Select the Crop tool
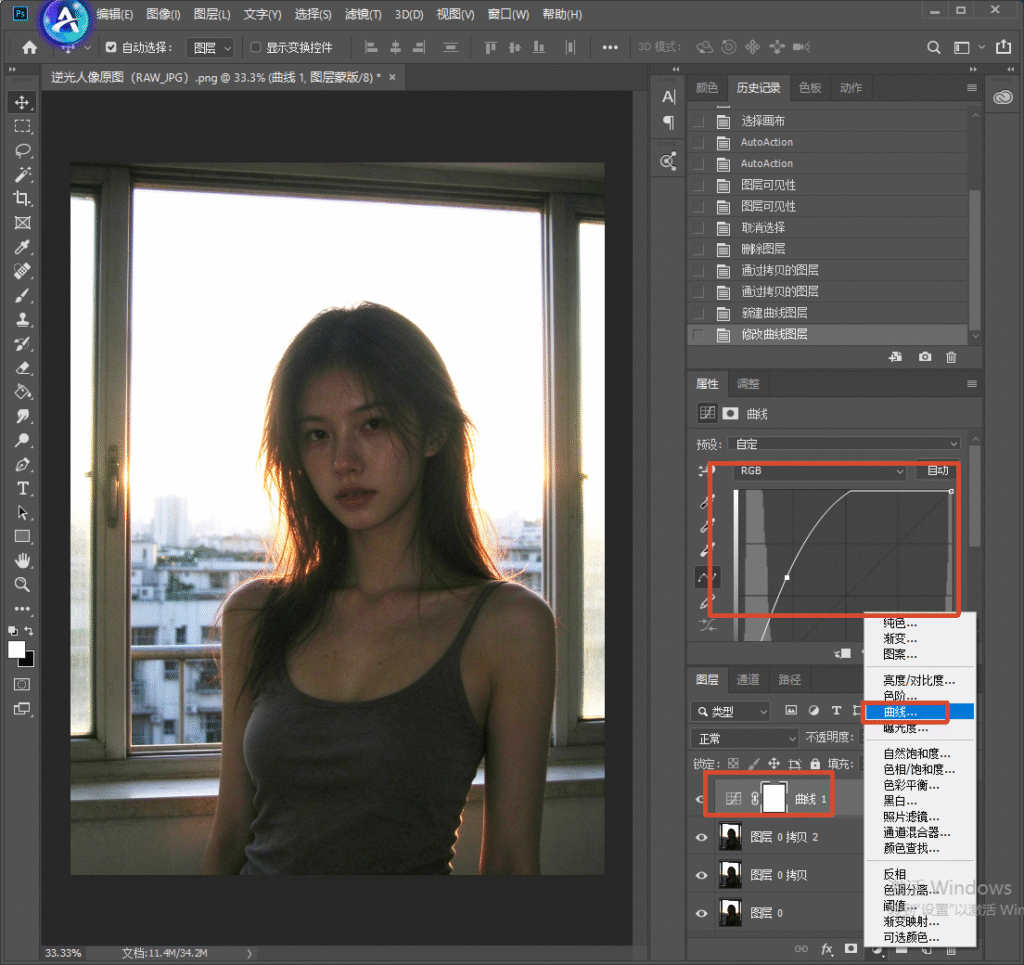This screenshot has width=1024, height=965. tap(22, 198)
